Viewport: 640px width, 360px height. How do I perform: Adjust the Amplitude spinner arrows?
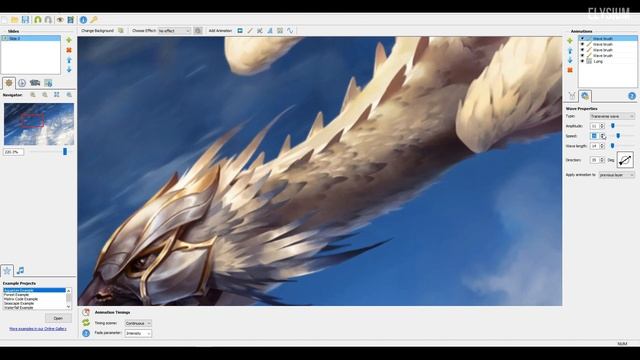(x=602, y=126)
